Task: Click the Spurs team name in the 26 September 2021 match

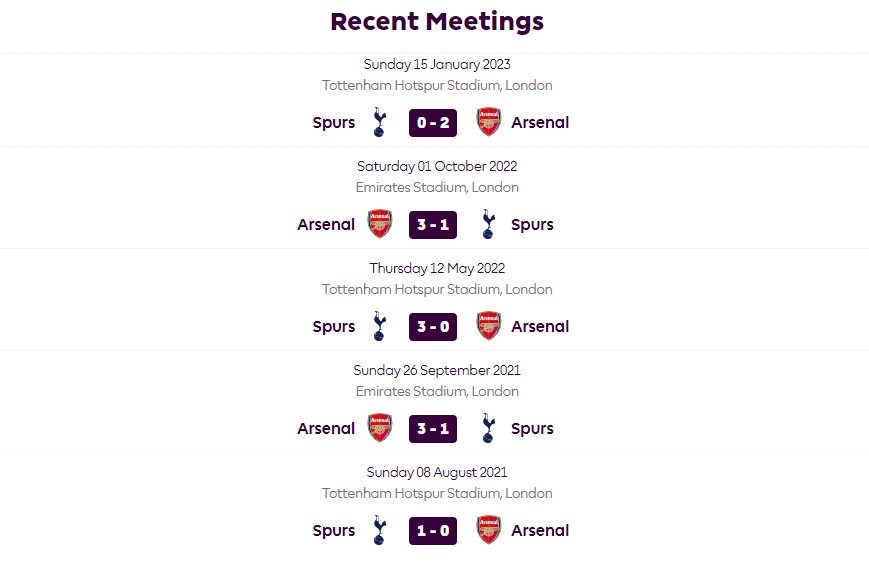Action: (532, 429)
